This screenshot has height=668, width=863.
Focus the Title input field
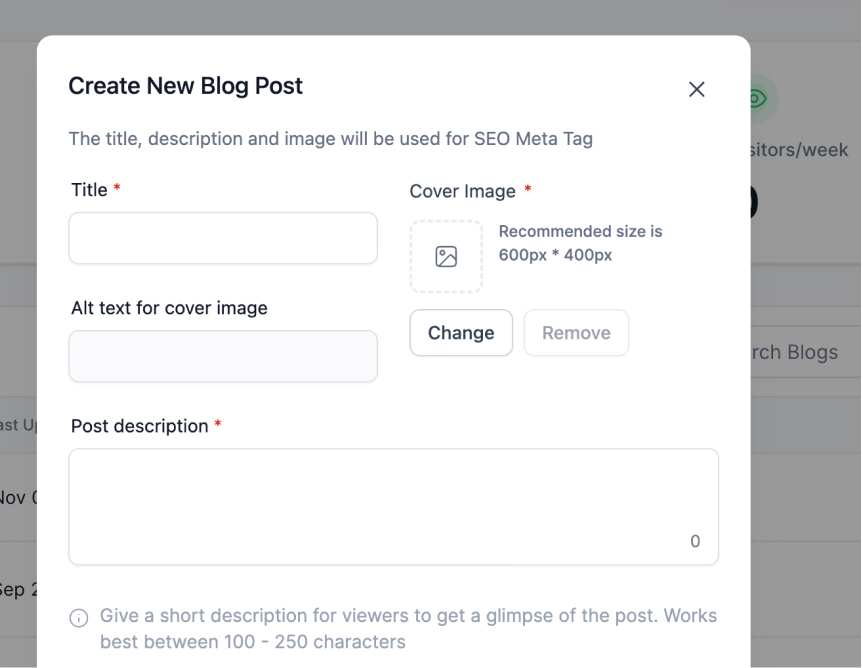223,238
